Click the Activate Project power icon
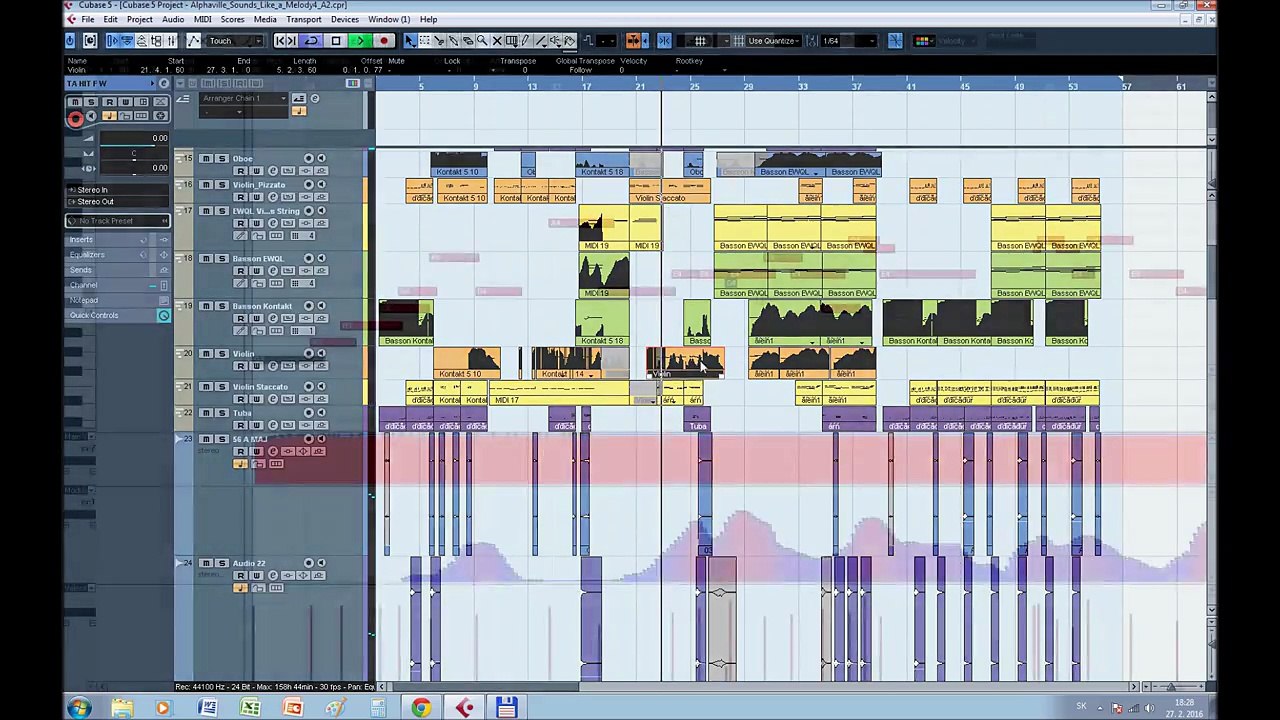The height and width of the screenshot is (720, 1280). pos(70,41)
